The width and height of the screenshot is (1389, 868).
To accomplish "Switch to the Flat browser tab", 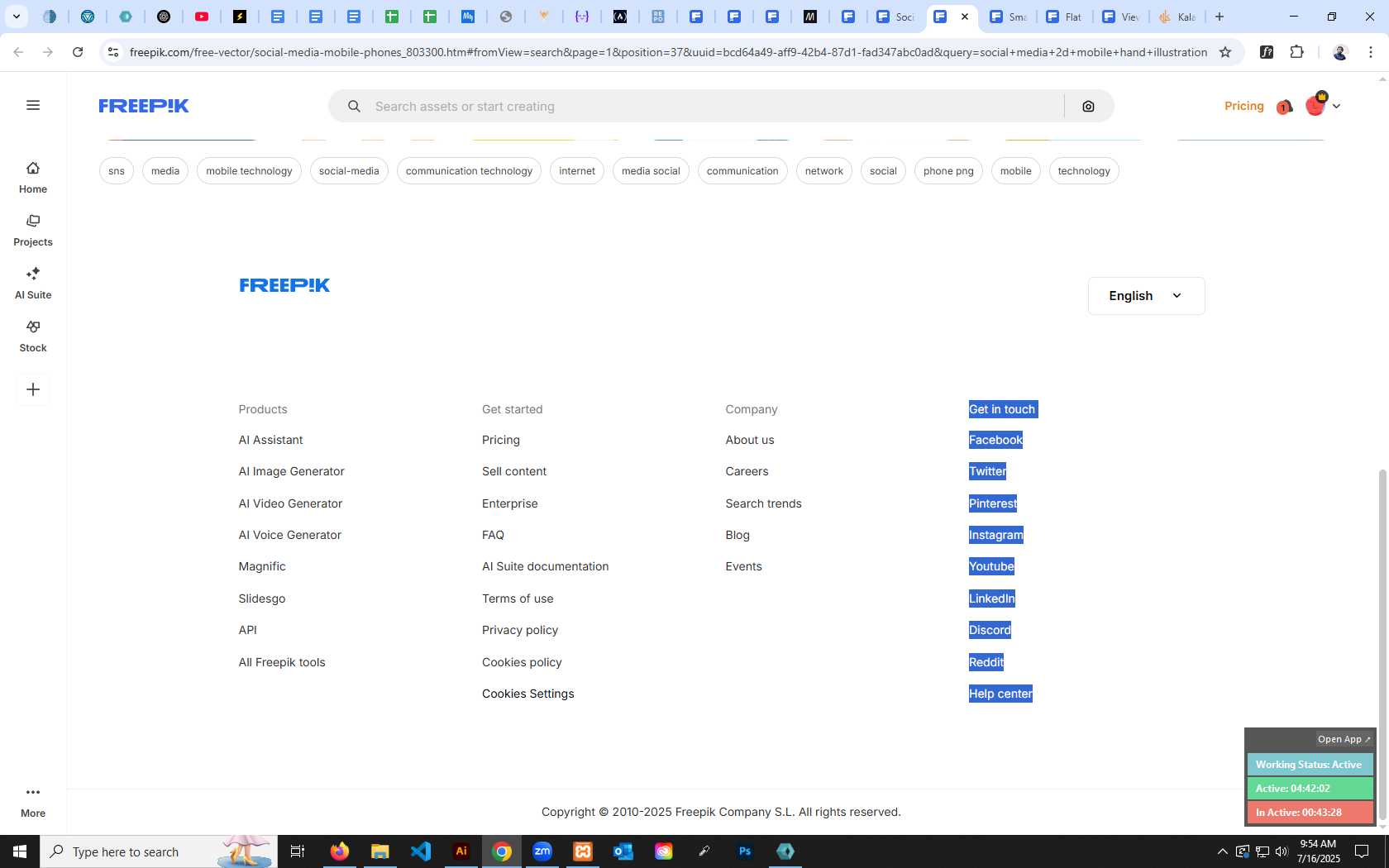I will pos(1064,17).
